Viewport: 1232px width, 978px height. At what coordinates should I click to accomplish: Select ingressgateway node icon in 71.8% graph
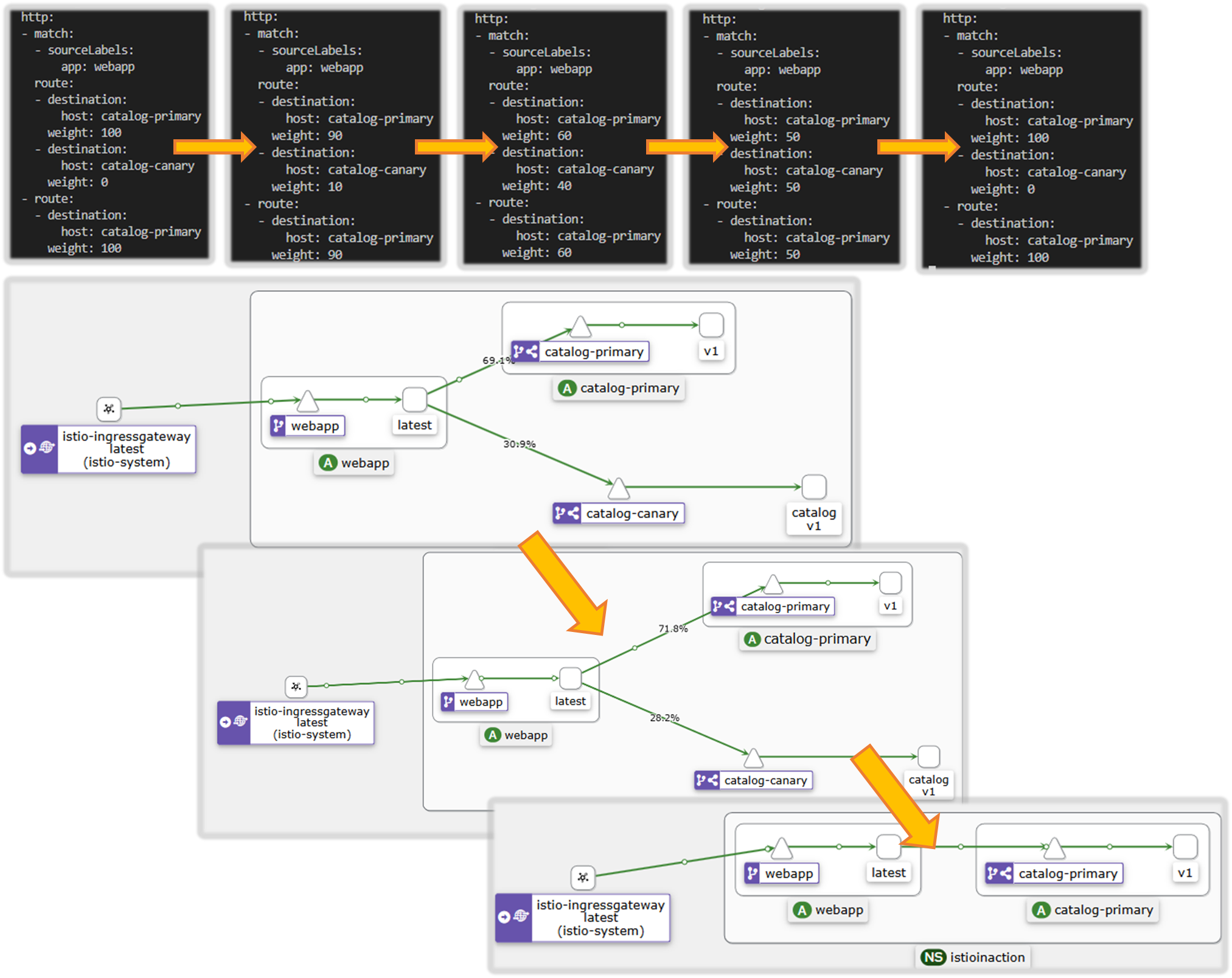(296, 687)
